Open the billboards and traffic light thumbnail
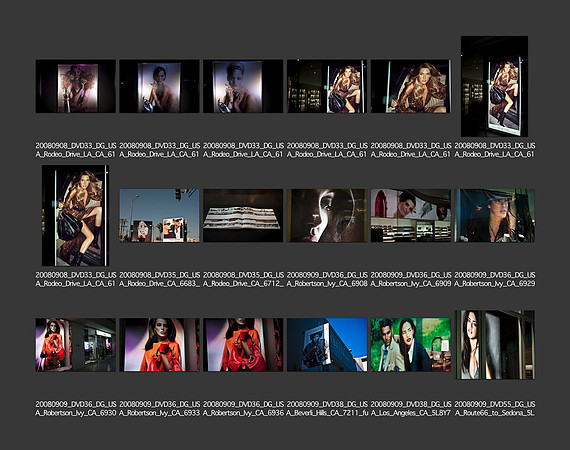570x450 pixels. [159, 216]
